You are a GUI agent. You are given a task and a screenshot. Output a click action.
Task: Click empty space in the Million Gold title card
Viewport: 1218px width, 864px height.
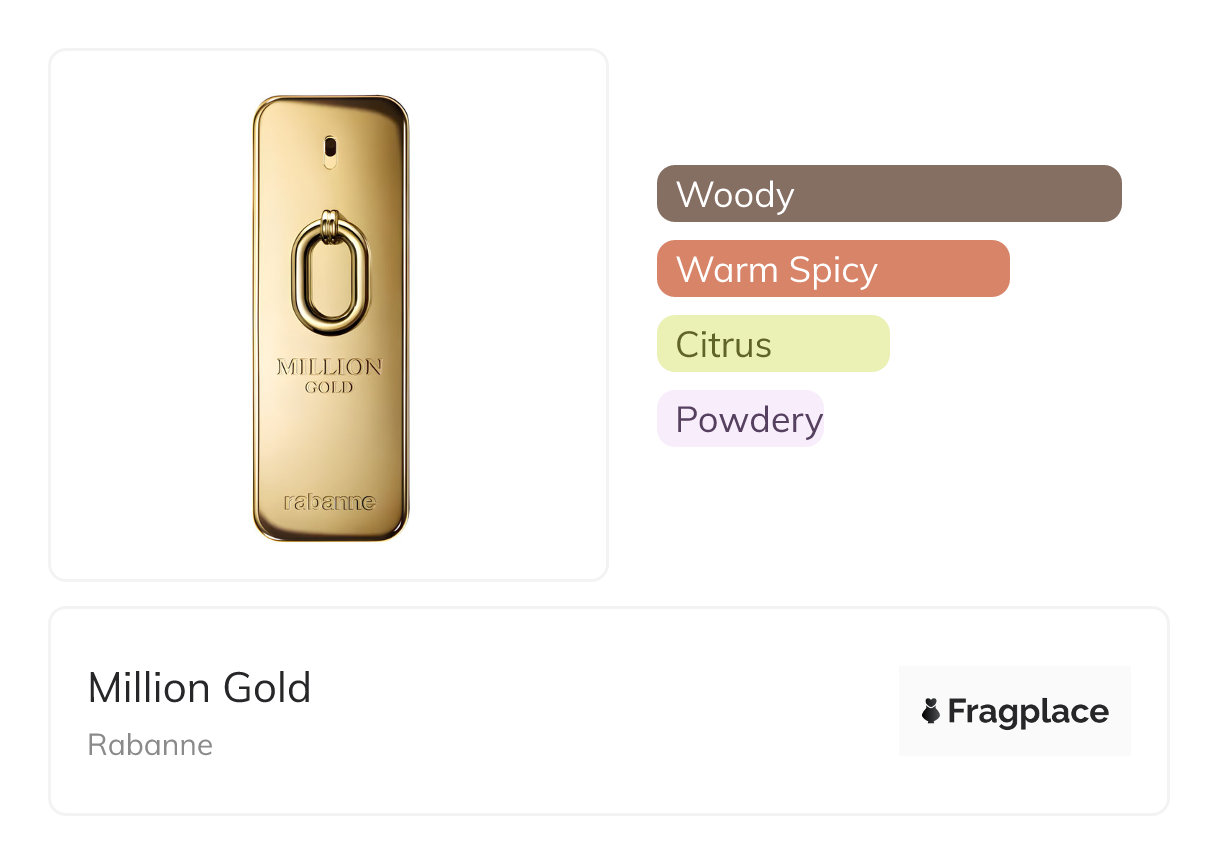600,711
